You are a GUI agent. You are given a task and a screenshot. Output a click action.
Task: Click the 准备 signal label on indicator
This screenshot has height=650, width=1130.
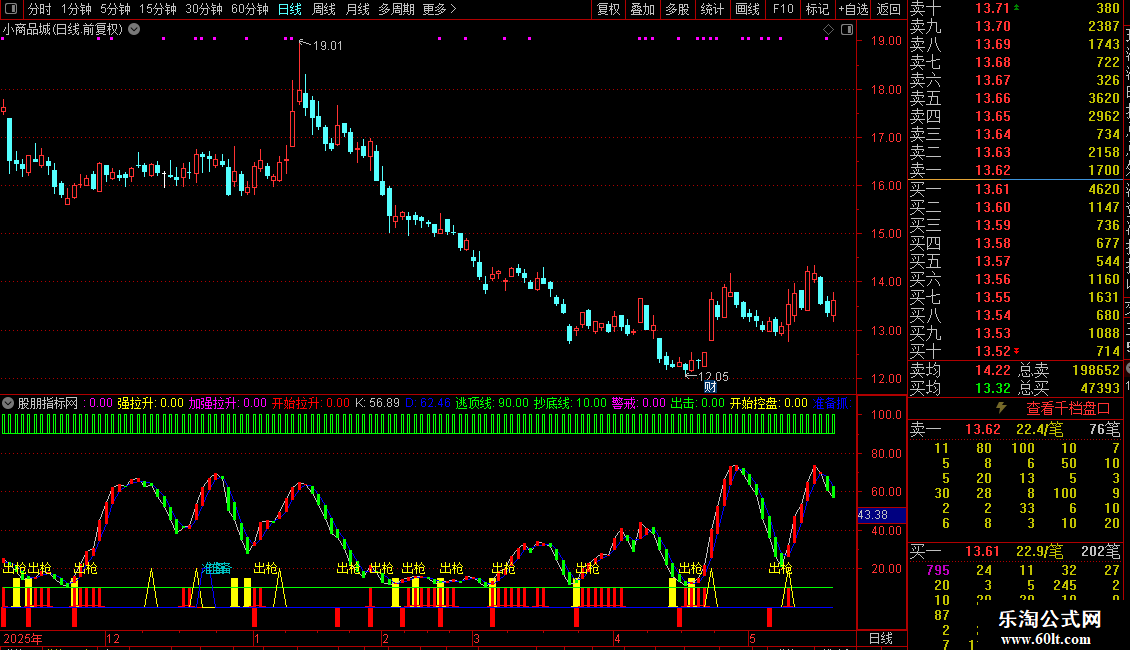[215, 569]
